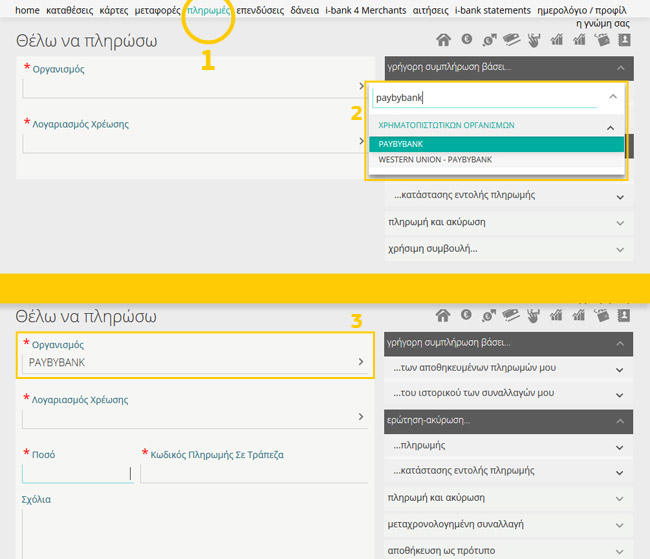The image size is (650, 559).
Task: Click the euro coin icon in the upper toolbar
Action: coord(466,40)
